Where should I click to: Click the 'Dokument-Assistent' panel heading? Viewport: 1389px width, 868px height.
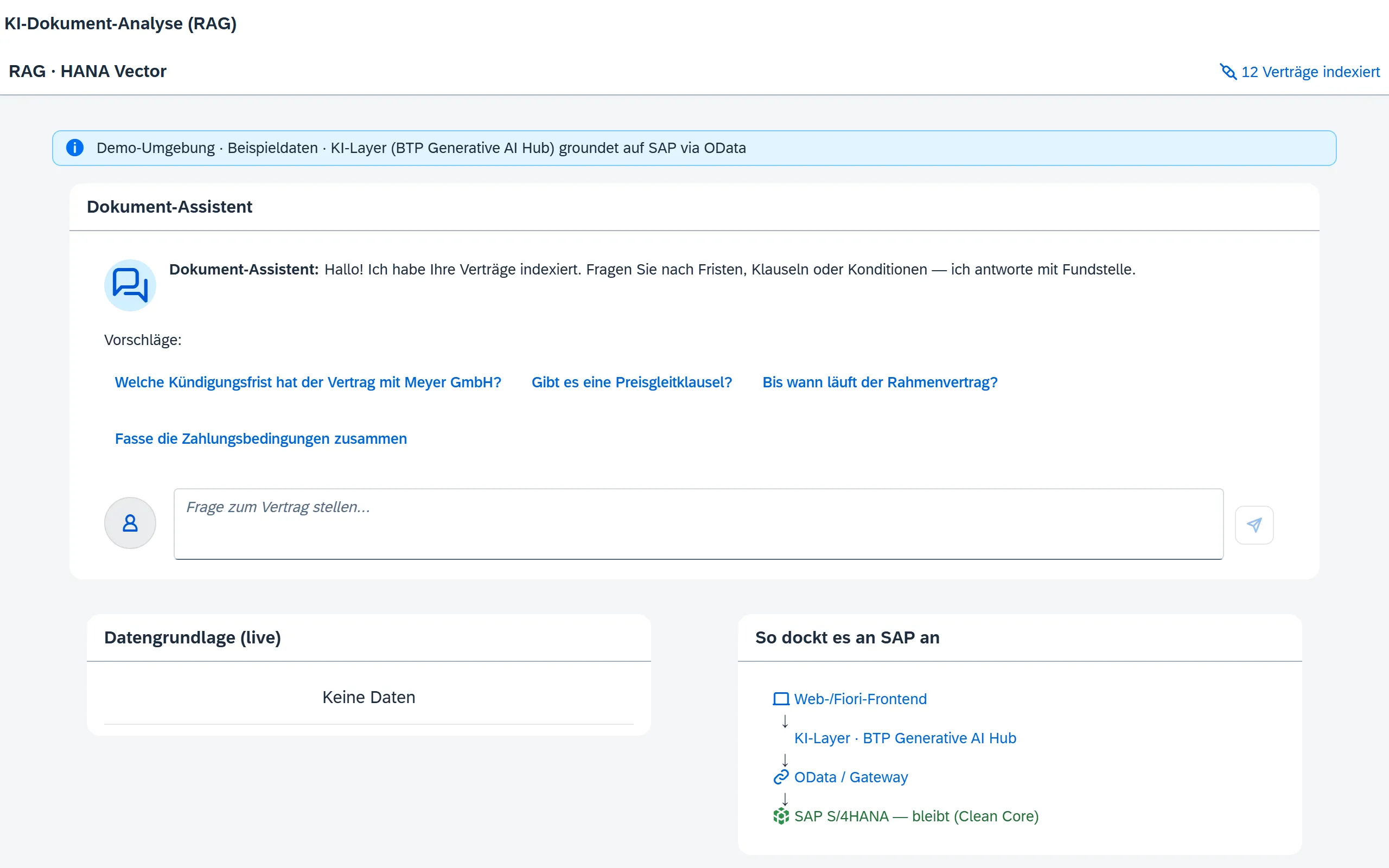tap(169, 207)
